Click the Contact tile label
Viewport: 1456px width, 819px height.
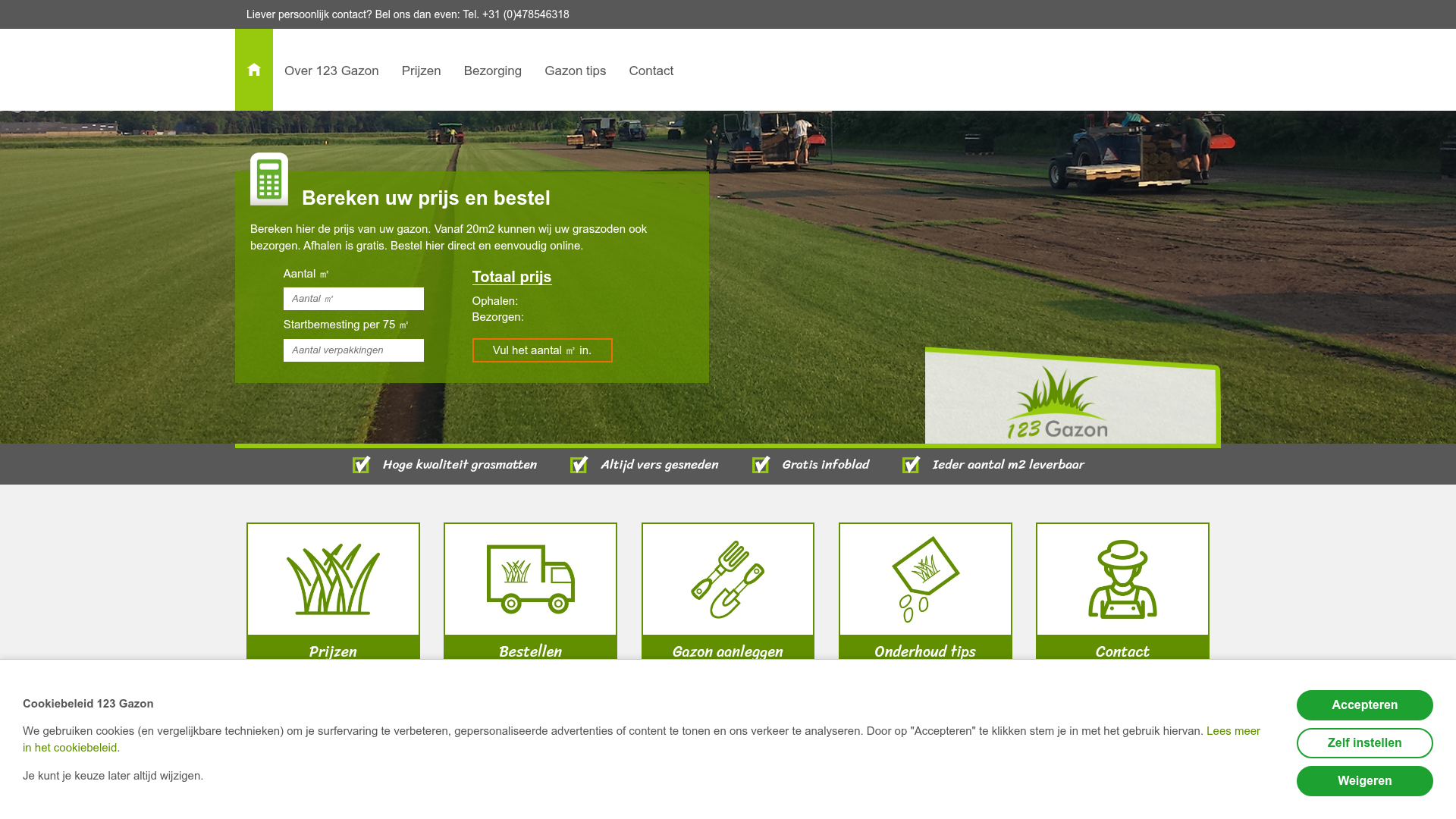coord(1122,651)
